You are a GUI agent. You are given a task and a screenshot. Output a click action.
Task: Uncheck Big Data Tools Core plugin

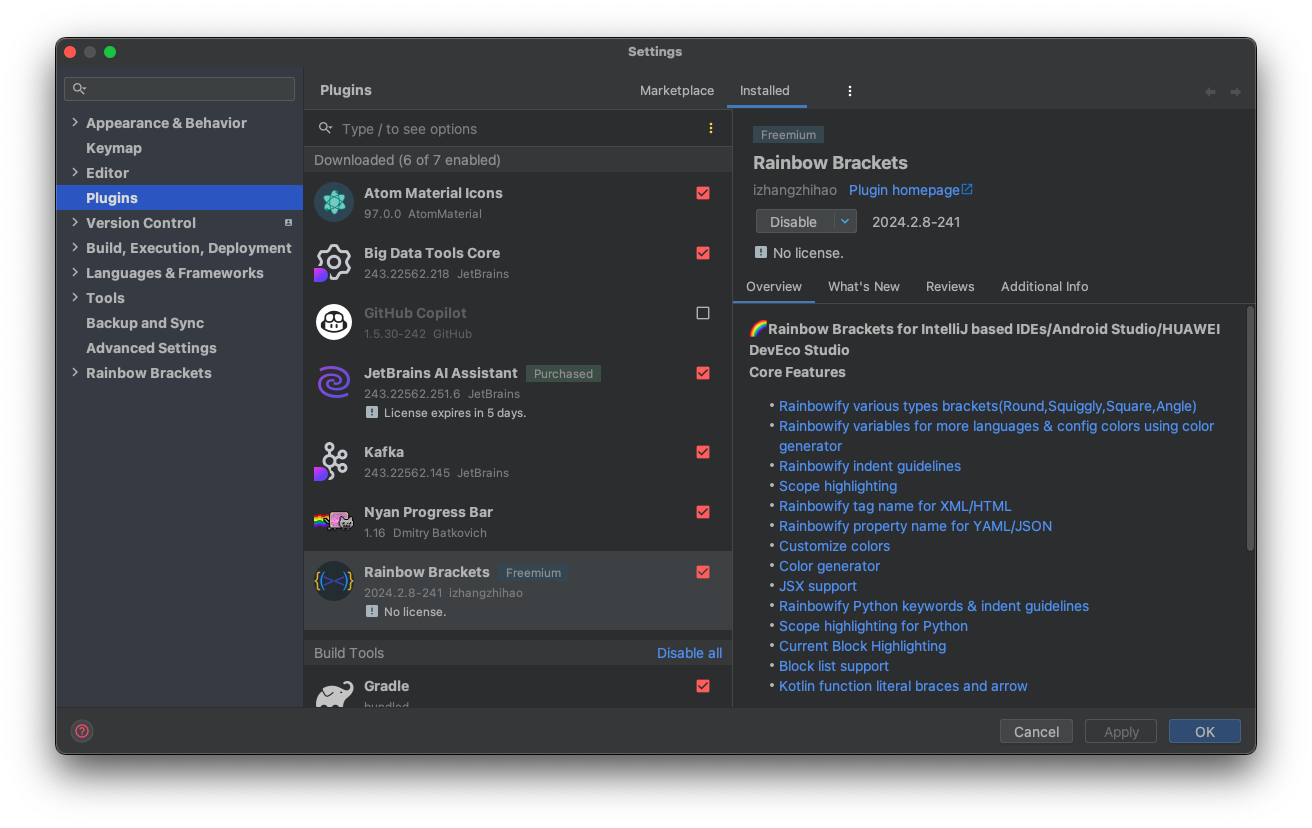[703, 253]
